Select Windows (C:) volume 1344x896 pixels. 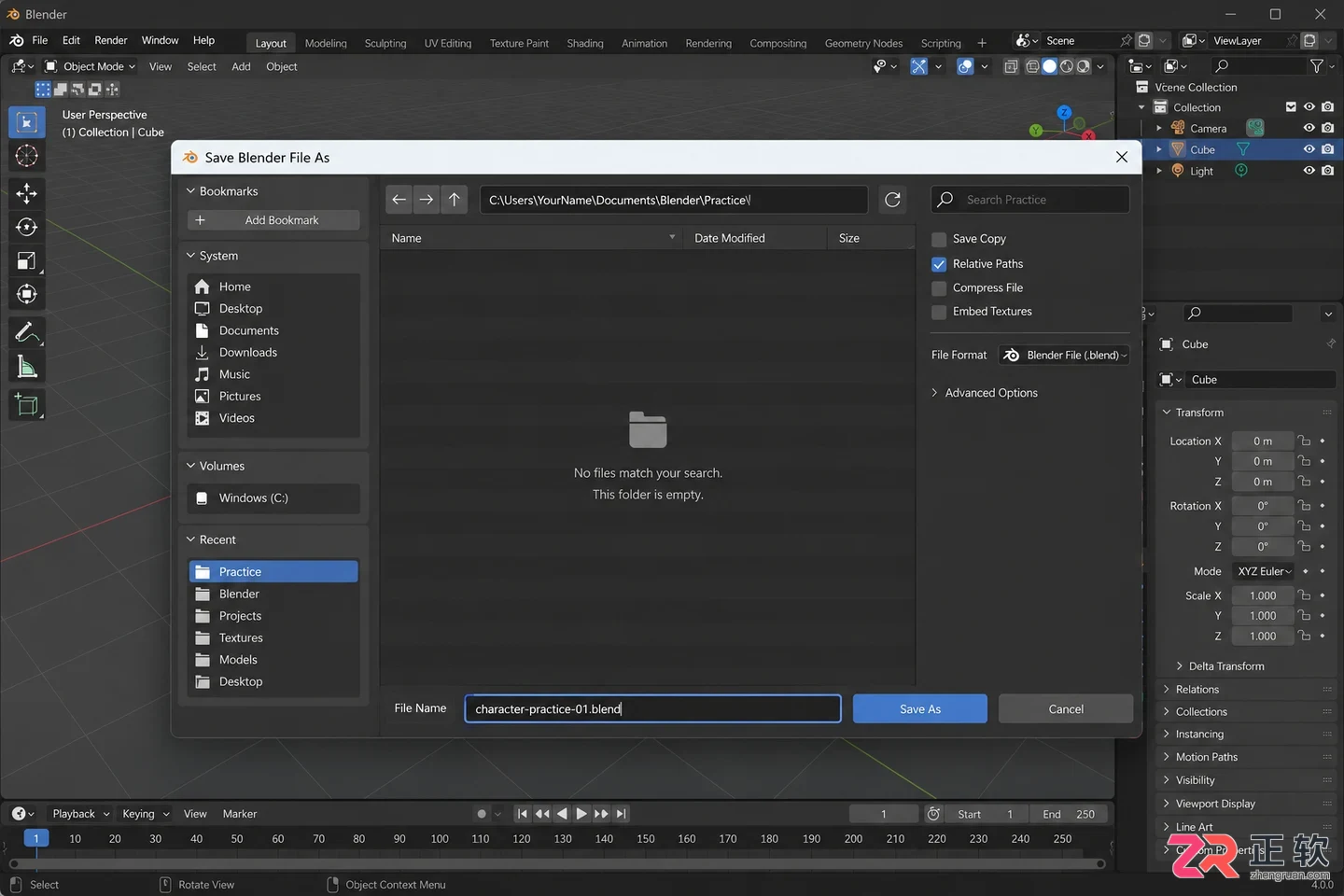coord(273,498)
